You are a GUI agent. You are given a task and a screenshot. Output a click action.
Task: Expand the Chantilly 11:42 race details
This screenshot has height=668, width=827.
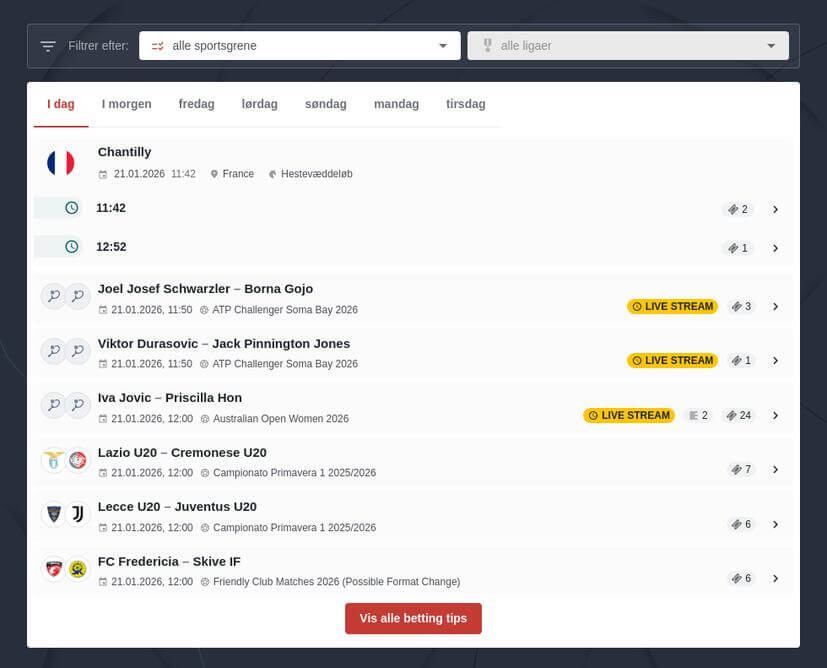coord(776,209)
